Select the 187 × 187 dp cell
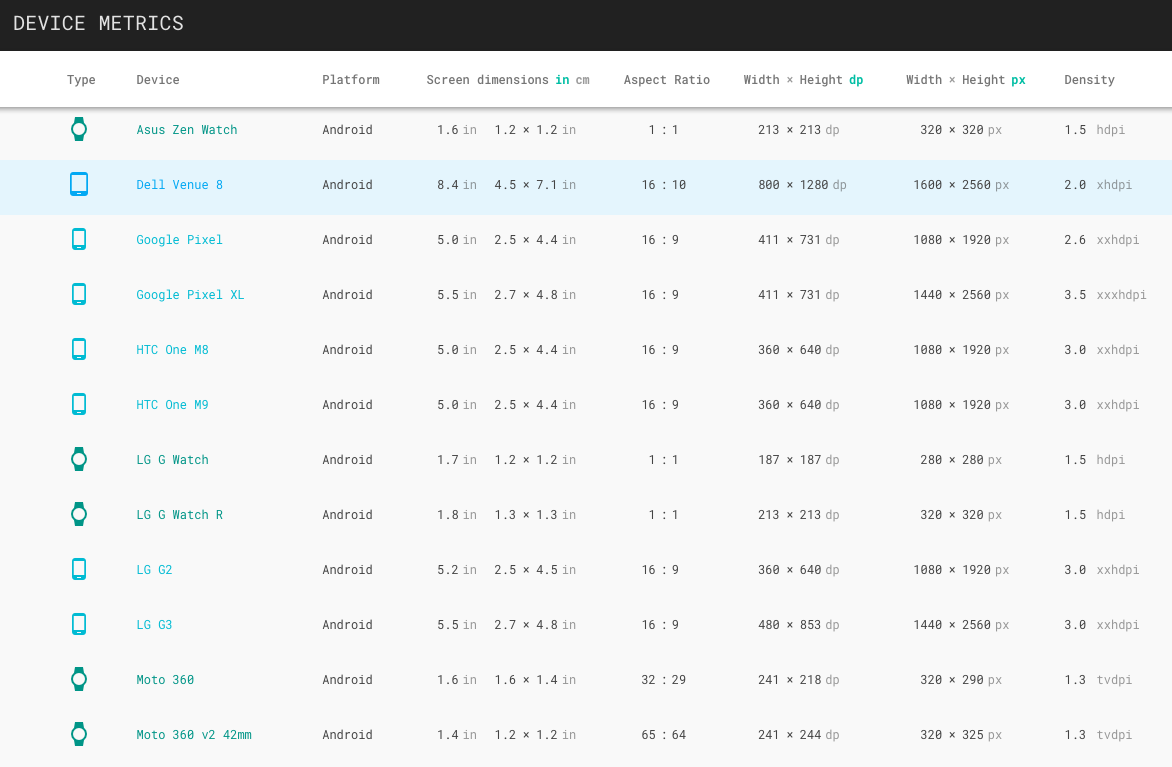Viewport: 1172px width, 767px height. coord(798,460)
